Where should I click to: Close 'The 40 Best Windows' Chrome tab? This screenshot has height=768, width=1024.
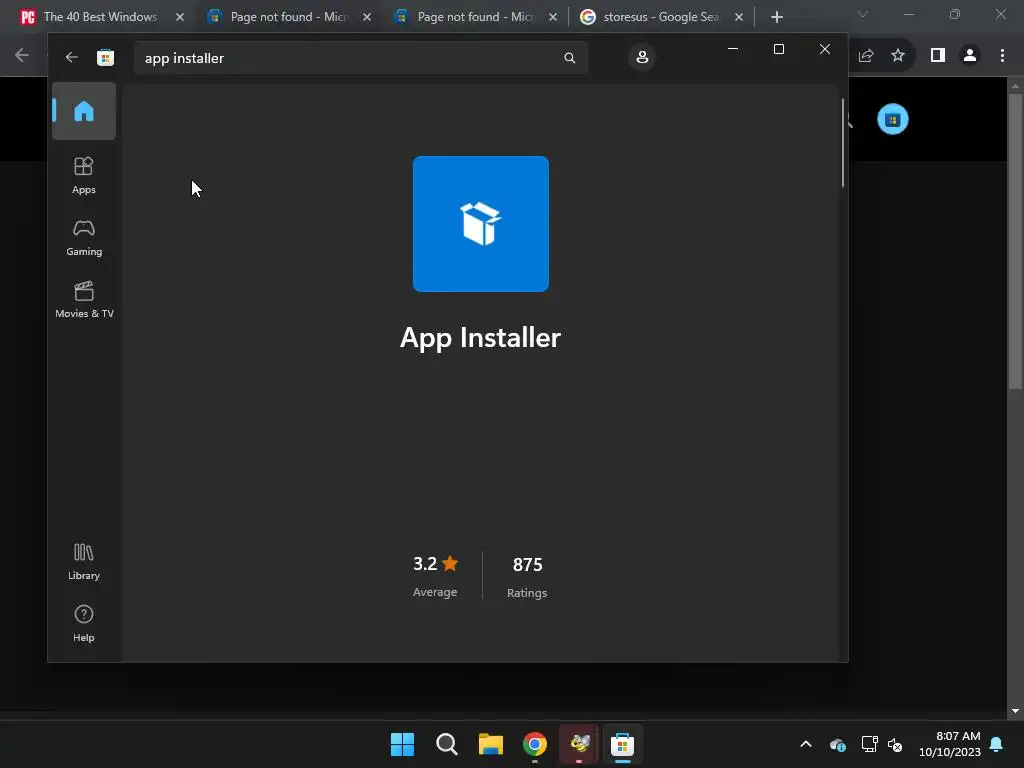pyautogui.click(x=180, y=17)
